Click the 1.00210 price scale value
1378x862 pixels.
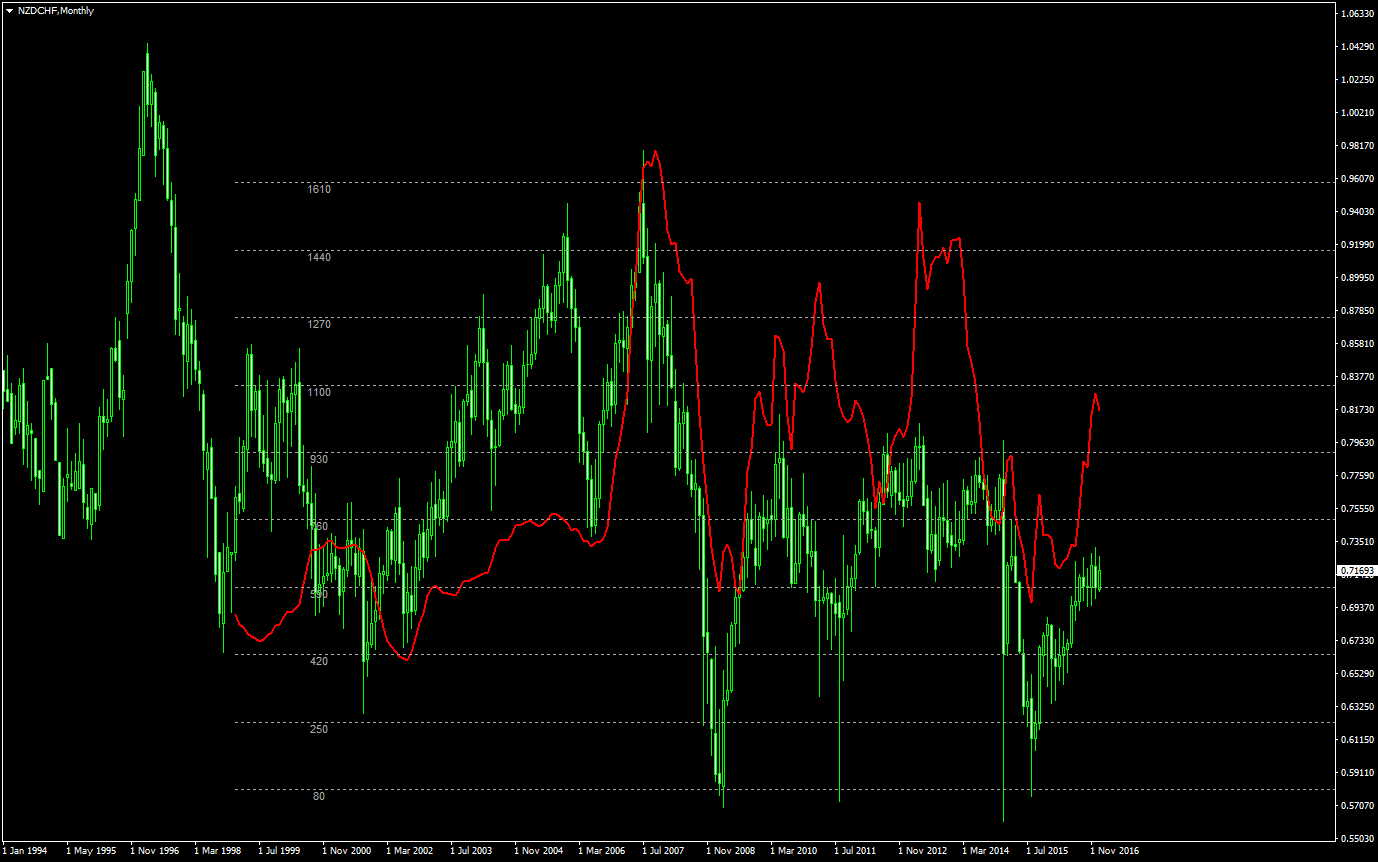[1357, 113]
